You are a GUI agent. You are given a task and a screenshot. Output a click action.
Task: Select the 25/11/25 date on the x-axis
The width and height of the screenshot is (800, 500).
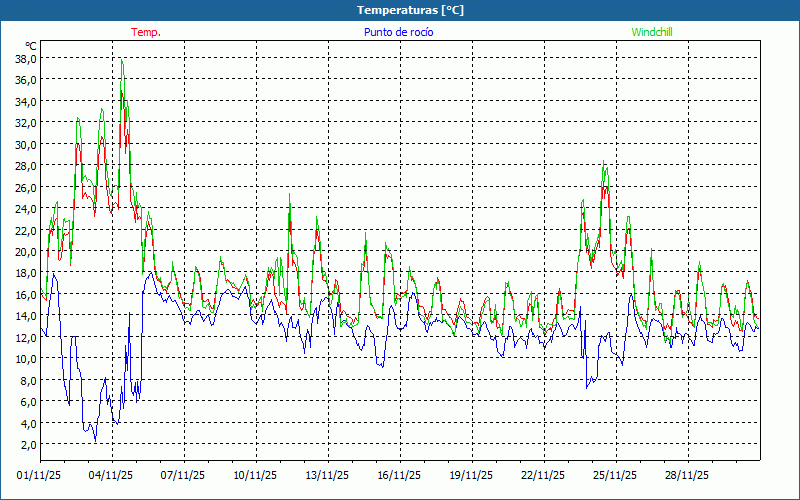pyautogui.click(x=616, y=475)
